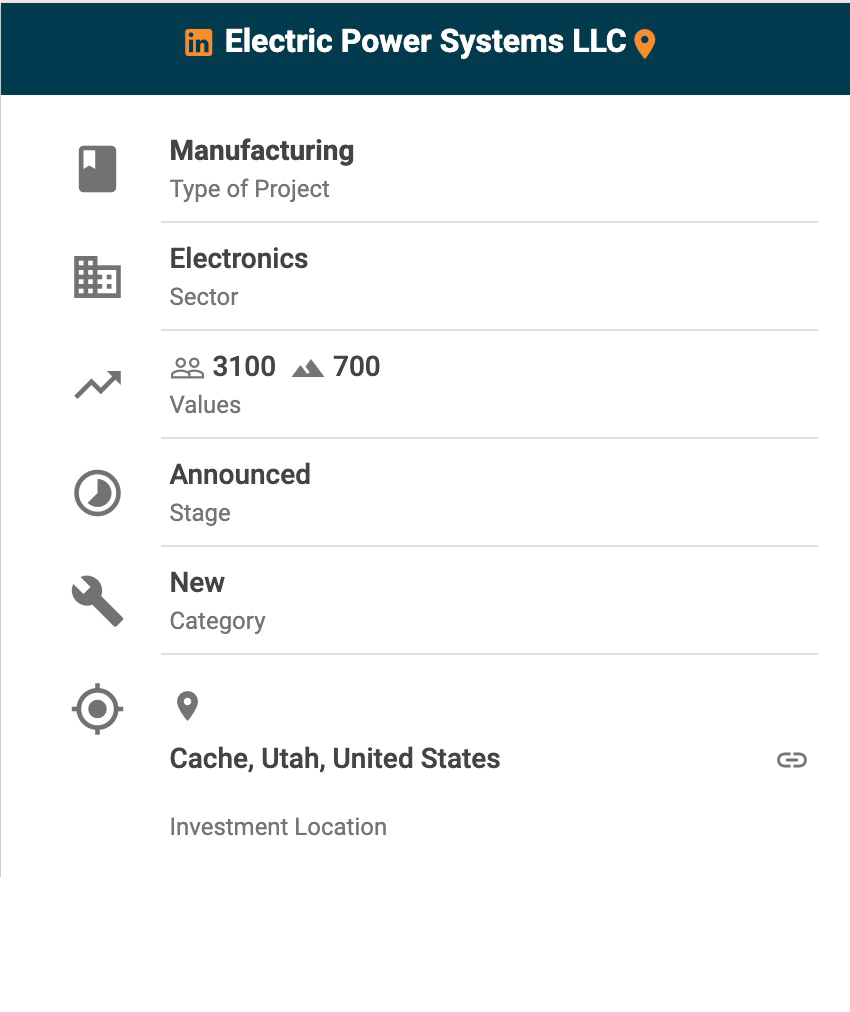The width and height of the screenshot is (850, 1012).
Task: Click the trending-up arrow icon beside Values
Action: (x=98, y=385)
